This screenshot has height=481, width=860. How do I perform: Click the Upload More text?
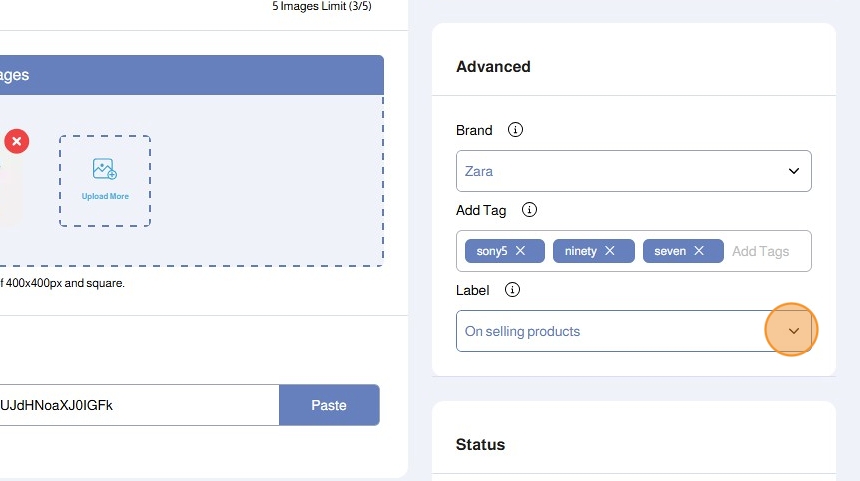(105, 196)
